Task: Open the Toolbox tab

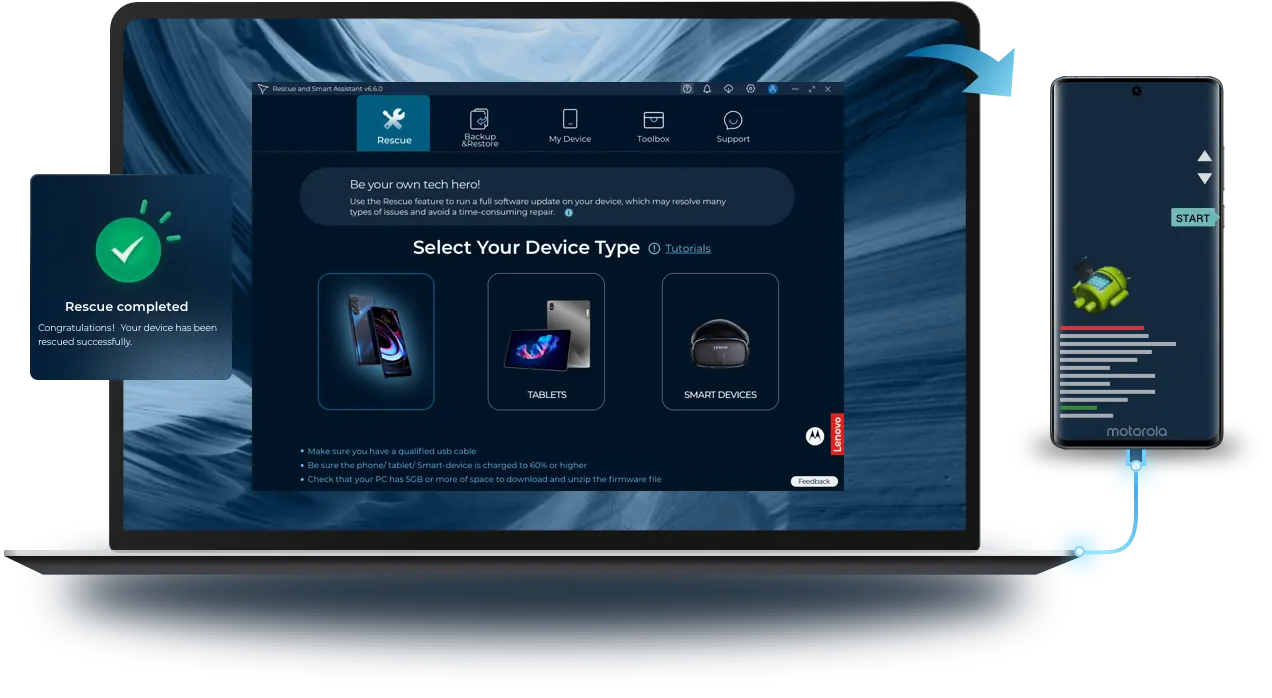Action: (x=653, y=126)
